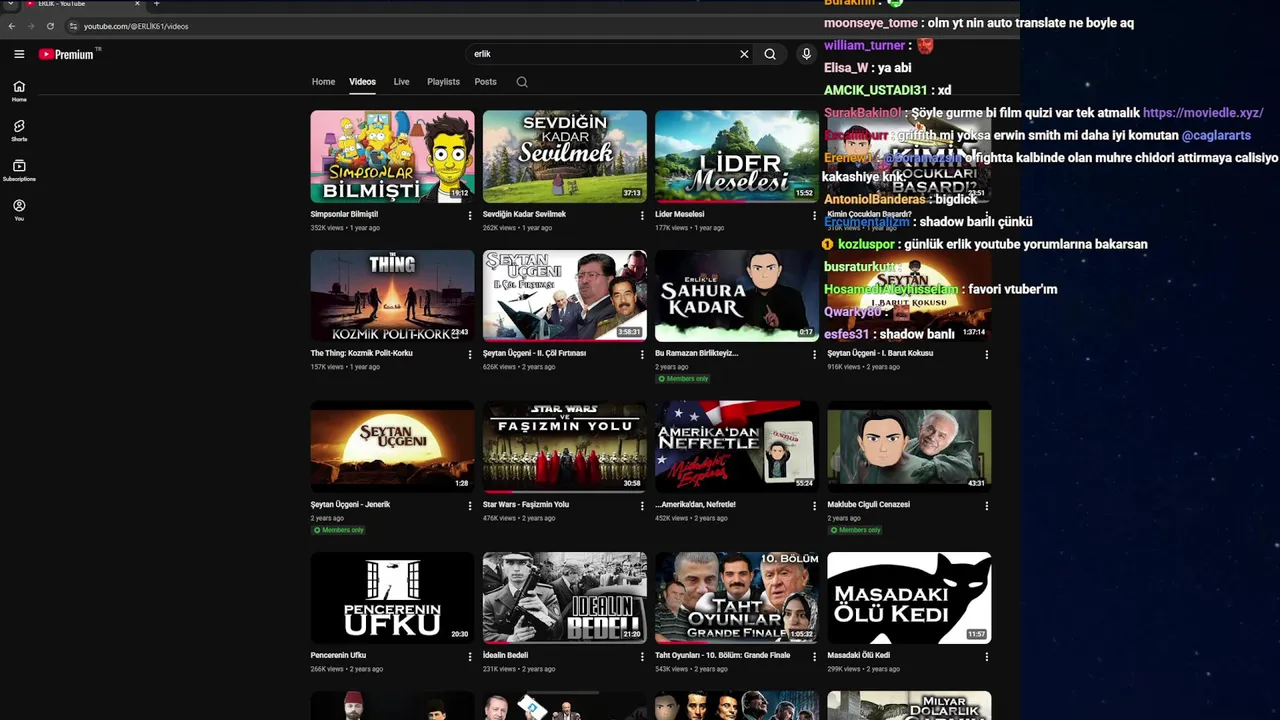Click the Şeytan Üçgeni - Jenerik title
This screenshot has height=720, width=1280.
(350, 505)
